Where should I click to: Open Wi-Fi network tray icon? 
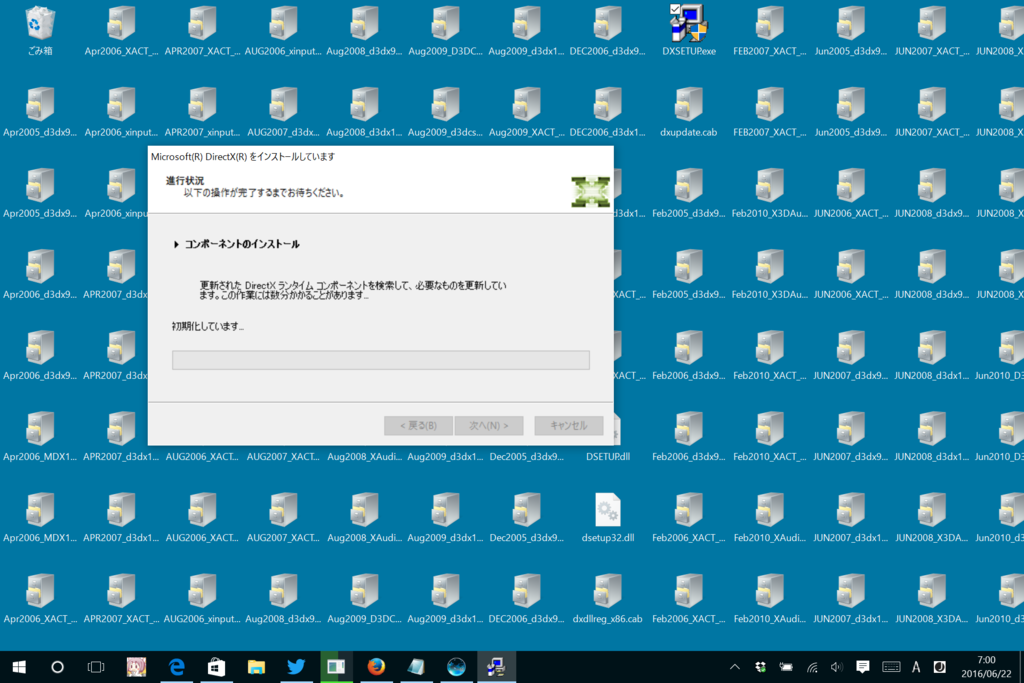click(812, 667)
